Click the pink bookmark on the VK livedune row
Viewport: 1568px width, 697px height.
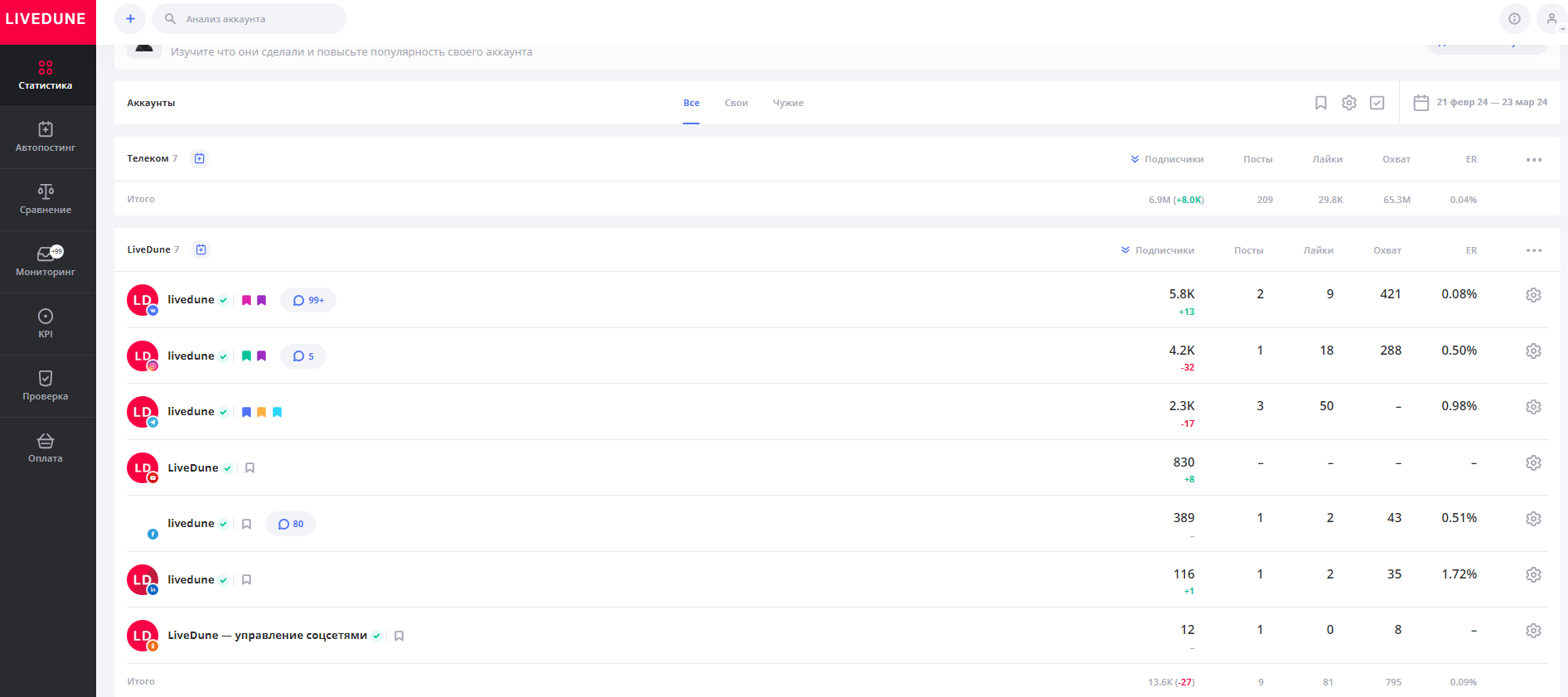(246, 300)
